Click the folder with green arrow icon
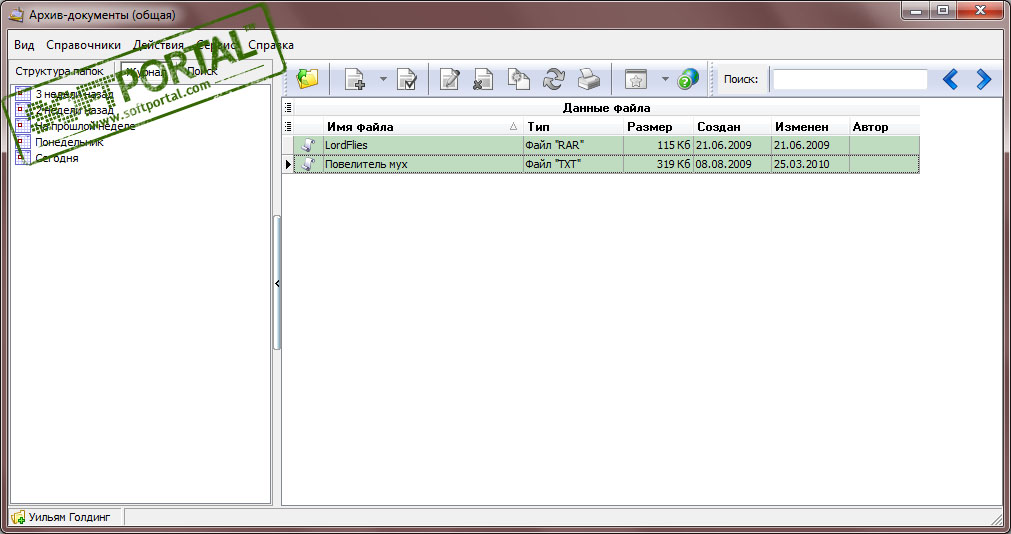The image size is (1011, 534). [308, 79]
